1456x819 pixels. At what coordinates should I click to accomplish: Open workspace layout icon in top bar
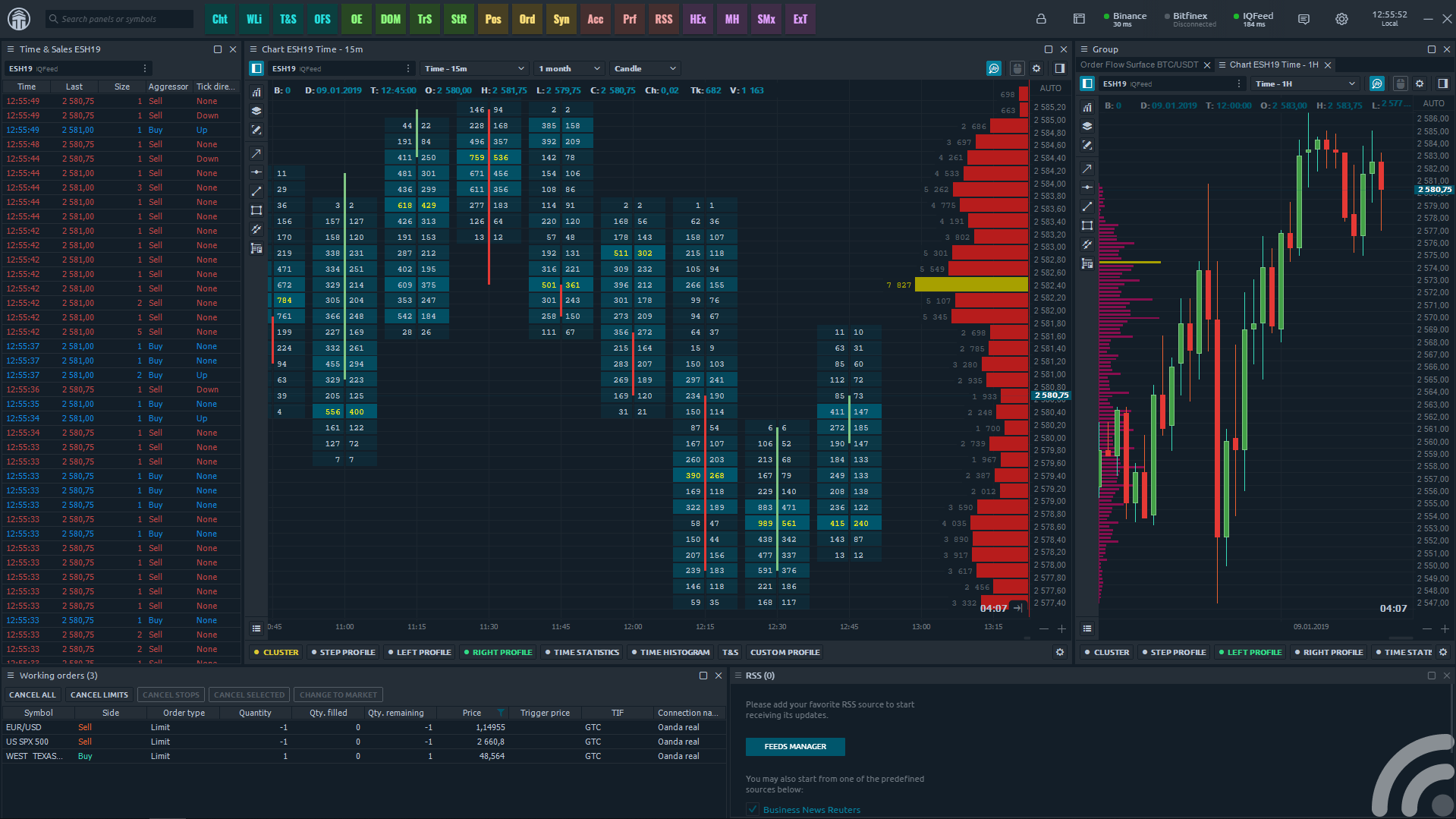pos(1079,19)
